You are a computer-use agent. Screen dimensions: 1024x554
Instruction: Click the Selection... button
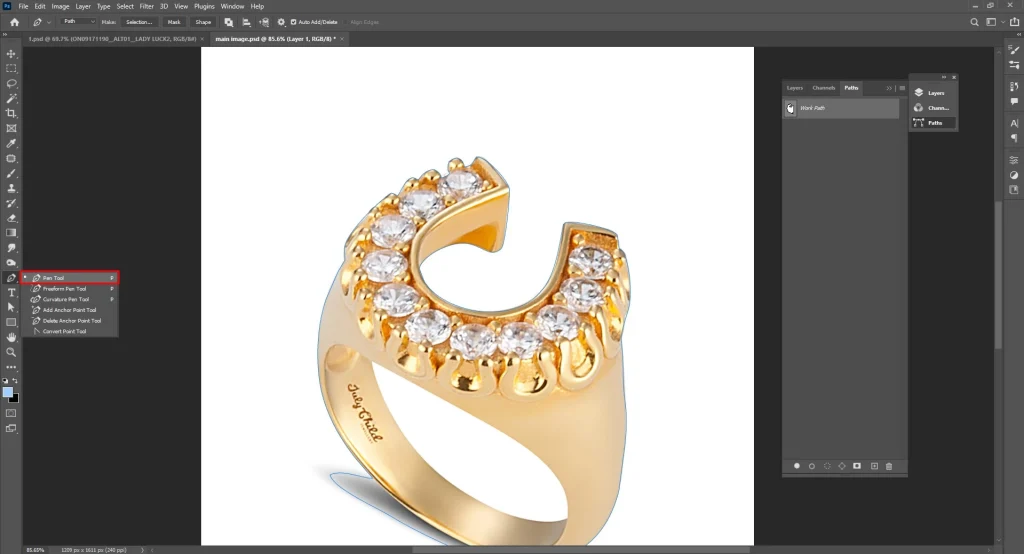point(139,21)
